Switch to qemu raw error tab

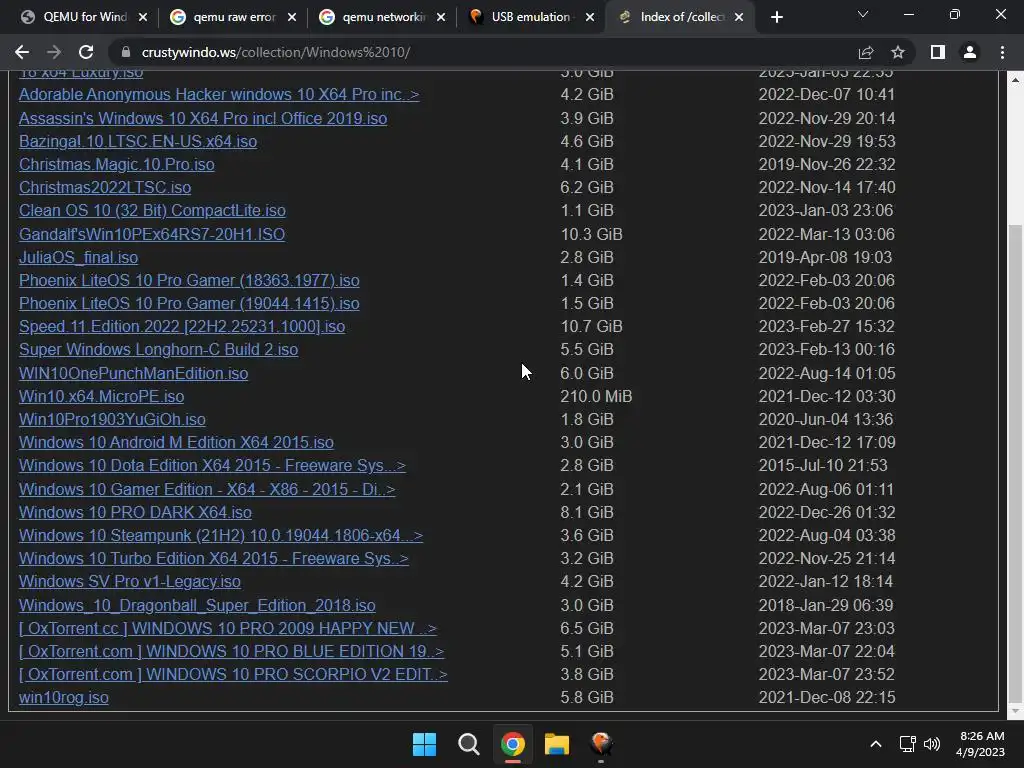pyautogui.click(x=233, y=17)
